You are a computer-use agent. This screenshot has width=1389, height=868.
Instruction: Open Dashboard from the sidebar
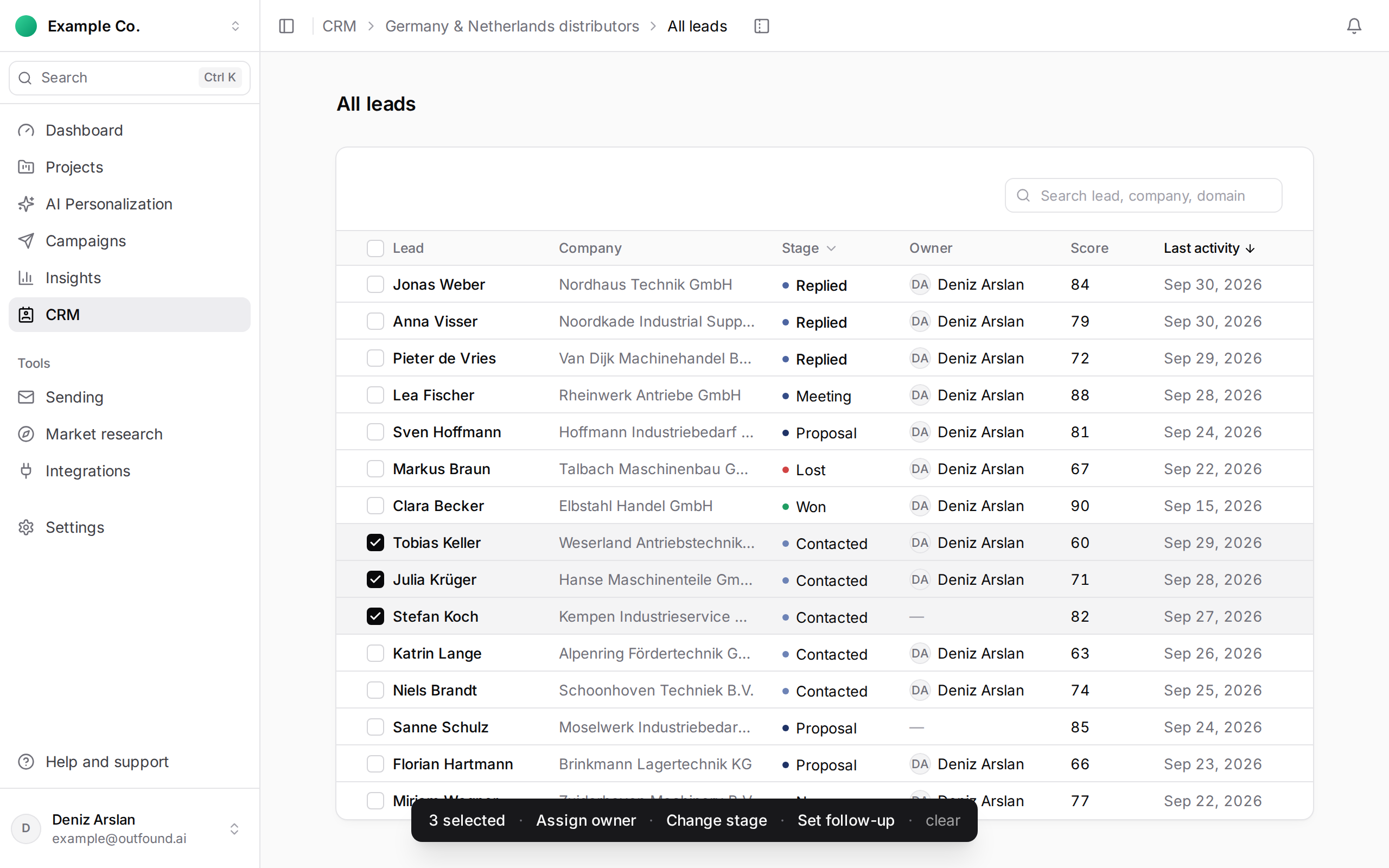coord(130,130)
